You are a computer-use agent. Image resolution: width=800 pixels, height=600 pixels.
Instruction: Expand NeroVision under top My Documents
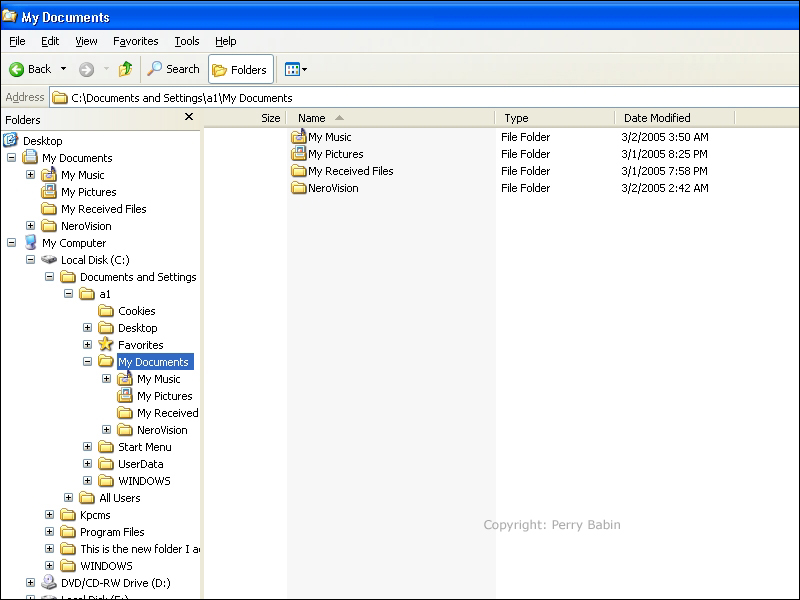(x=31, y=226)
